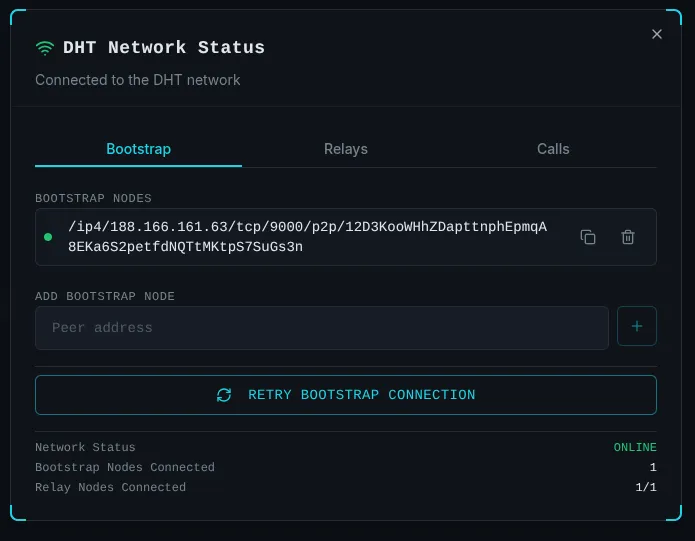Focus the Peer address input field
The height and width of the screenshot is (541, 695).
pyautogui.click(x=321, y=328)
